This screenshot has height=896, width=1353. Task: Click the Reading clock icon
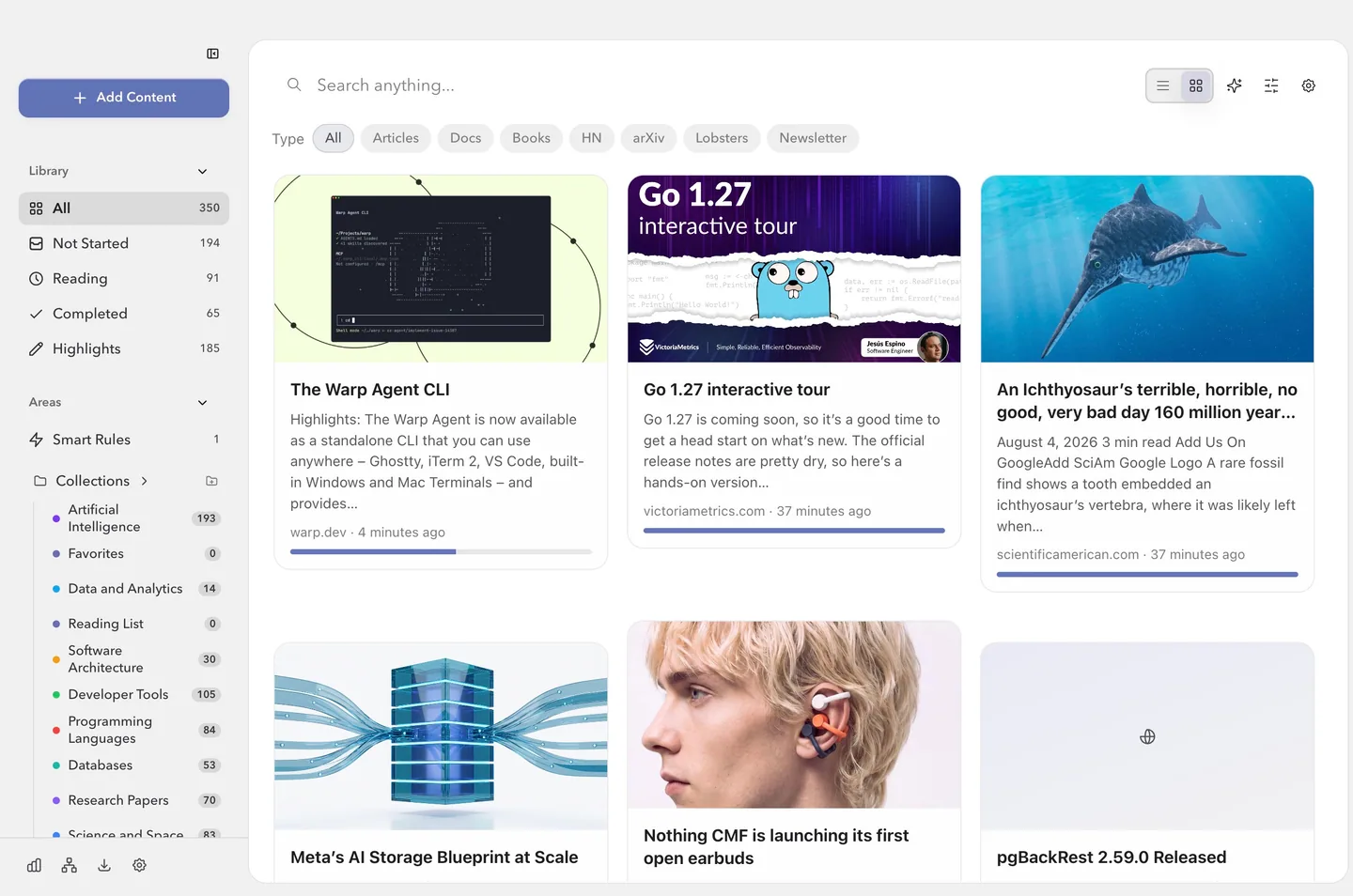click(x=36, y=279)
